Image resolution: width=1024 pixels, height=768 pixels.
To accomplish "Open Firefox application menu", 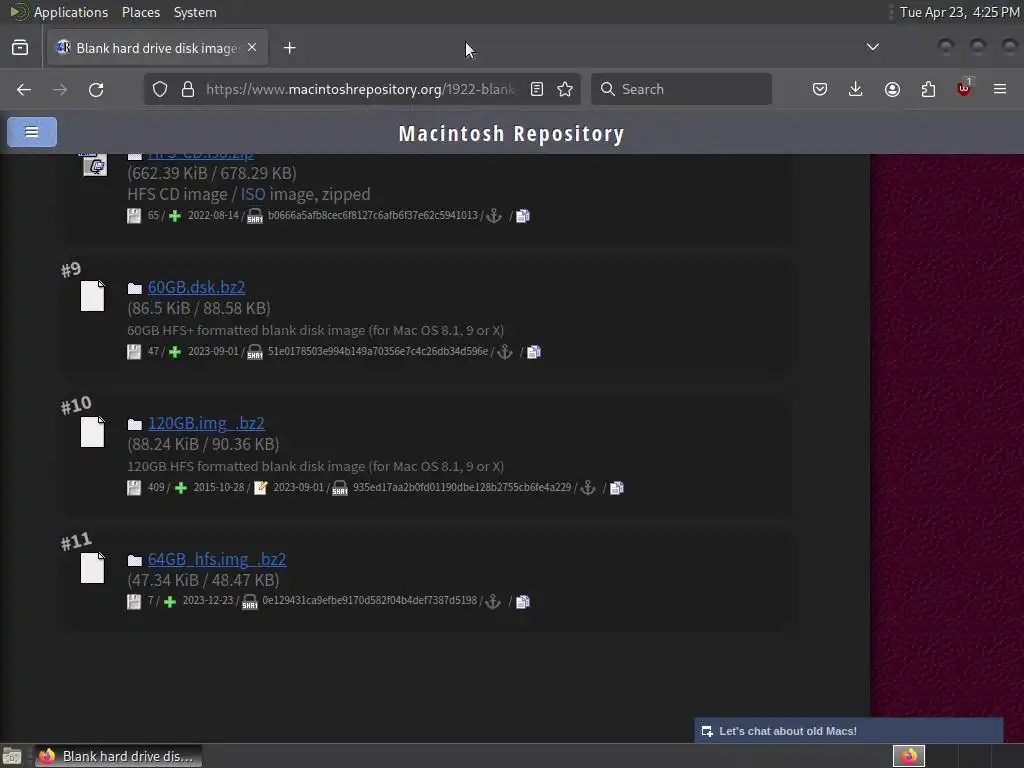I will 1000,89.
